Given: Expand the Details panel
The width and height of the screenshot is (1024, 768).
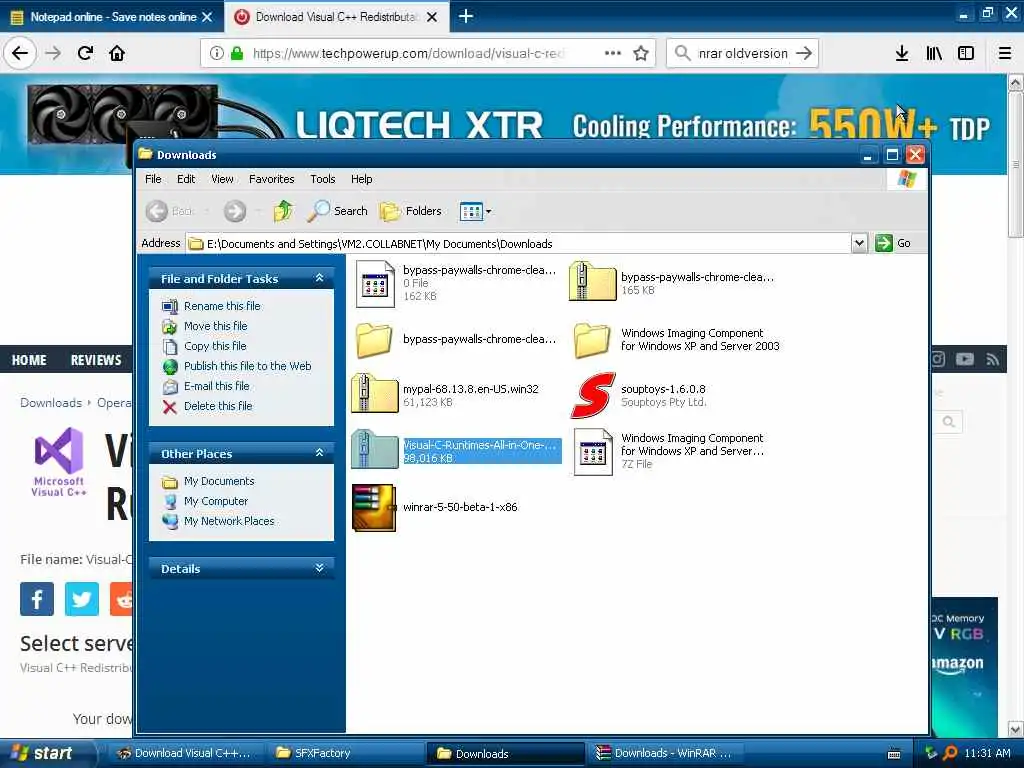Looking at the screenshot, I should pos(319,568).
